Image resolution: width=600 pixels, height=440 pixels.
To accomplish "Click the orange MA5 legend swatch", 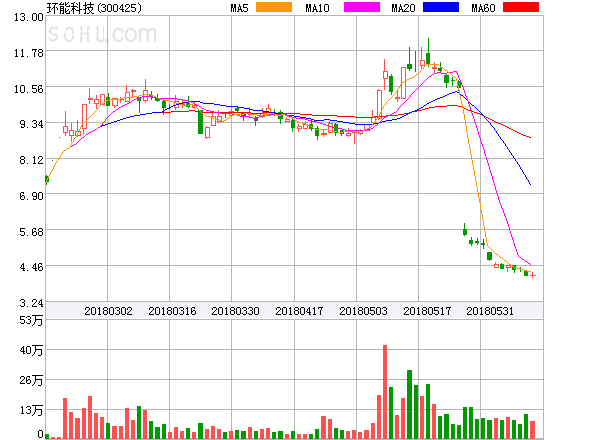I will click(274, 7).
